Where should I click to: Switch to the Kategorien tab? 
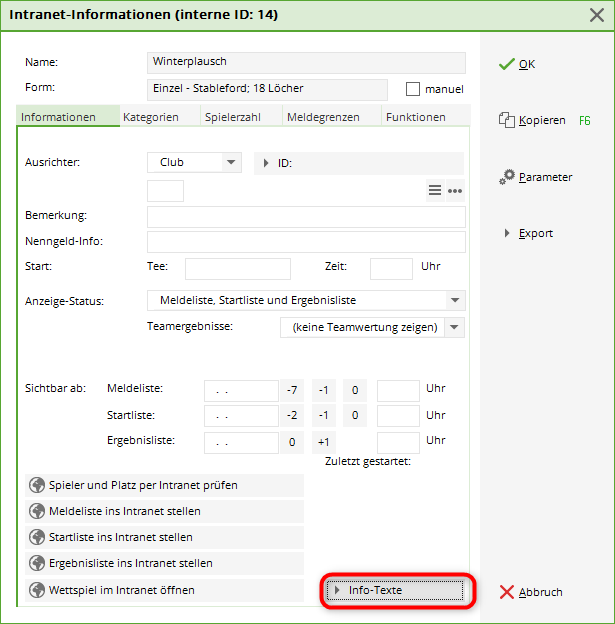151,117
